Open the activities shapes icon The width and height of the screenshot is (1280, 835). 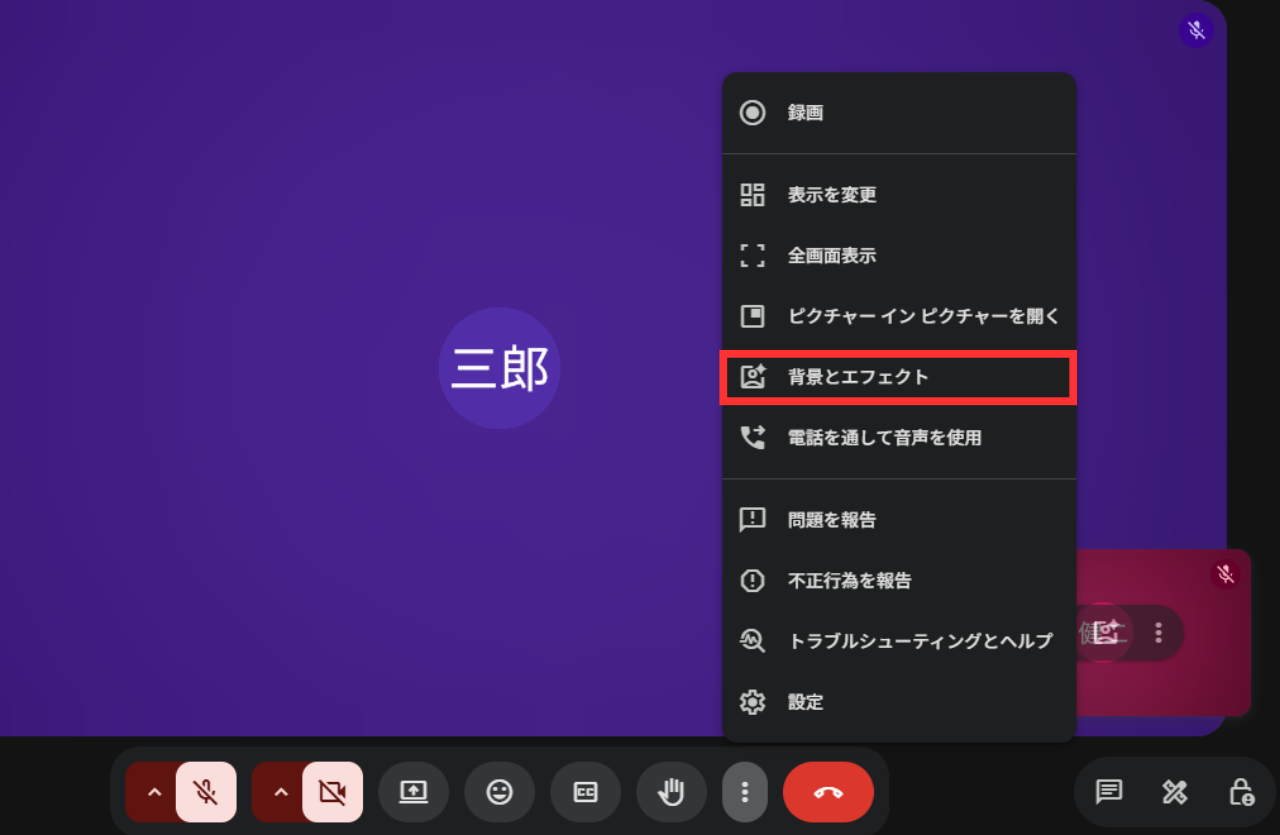coord(1174,792)
